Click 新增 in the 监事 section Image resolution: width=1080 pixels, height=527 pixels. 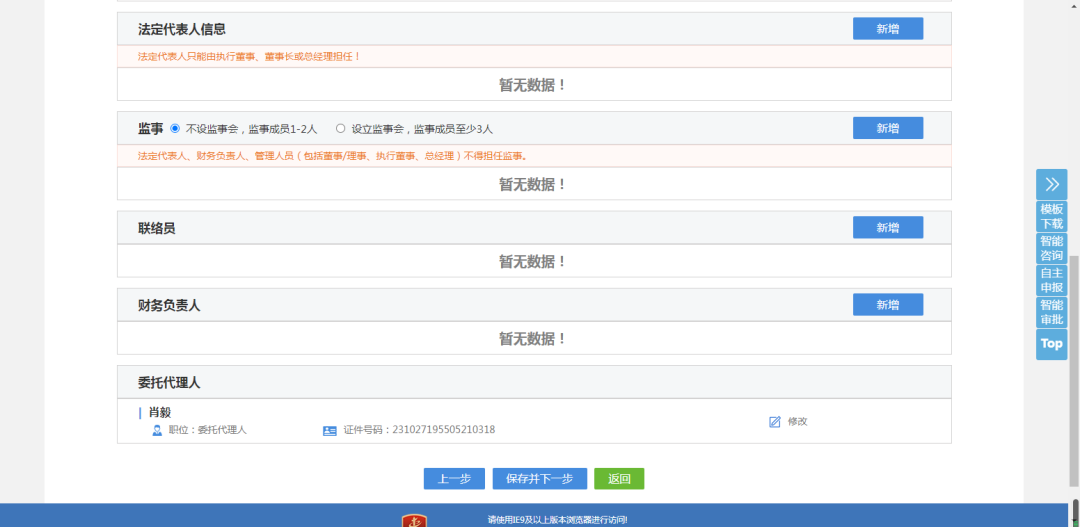pyautogui.click(x=888, y=128)
